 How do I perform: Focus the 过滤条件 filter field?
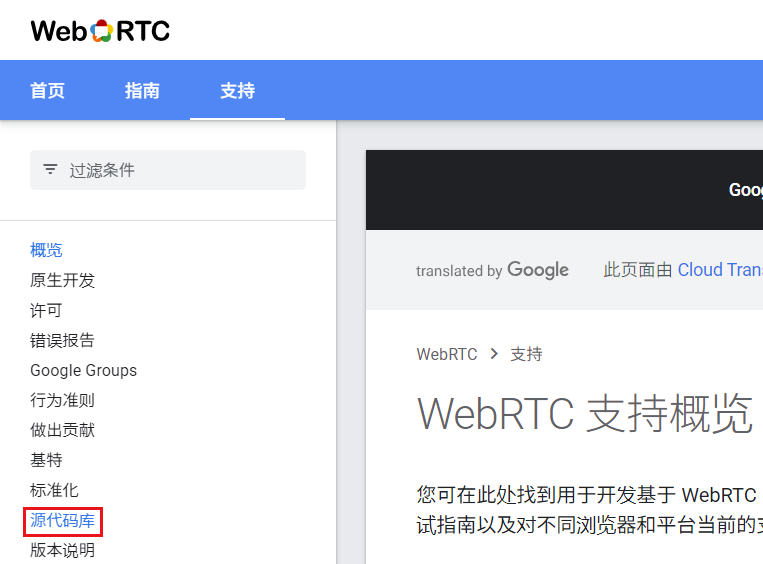coord(168,170)
